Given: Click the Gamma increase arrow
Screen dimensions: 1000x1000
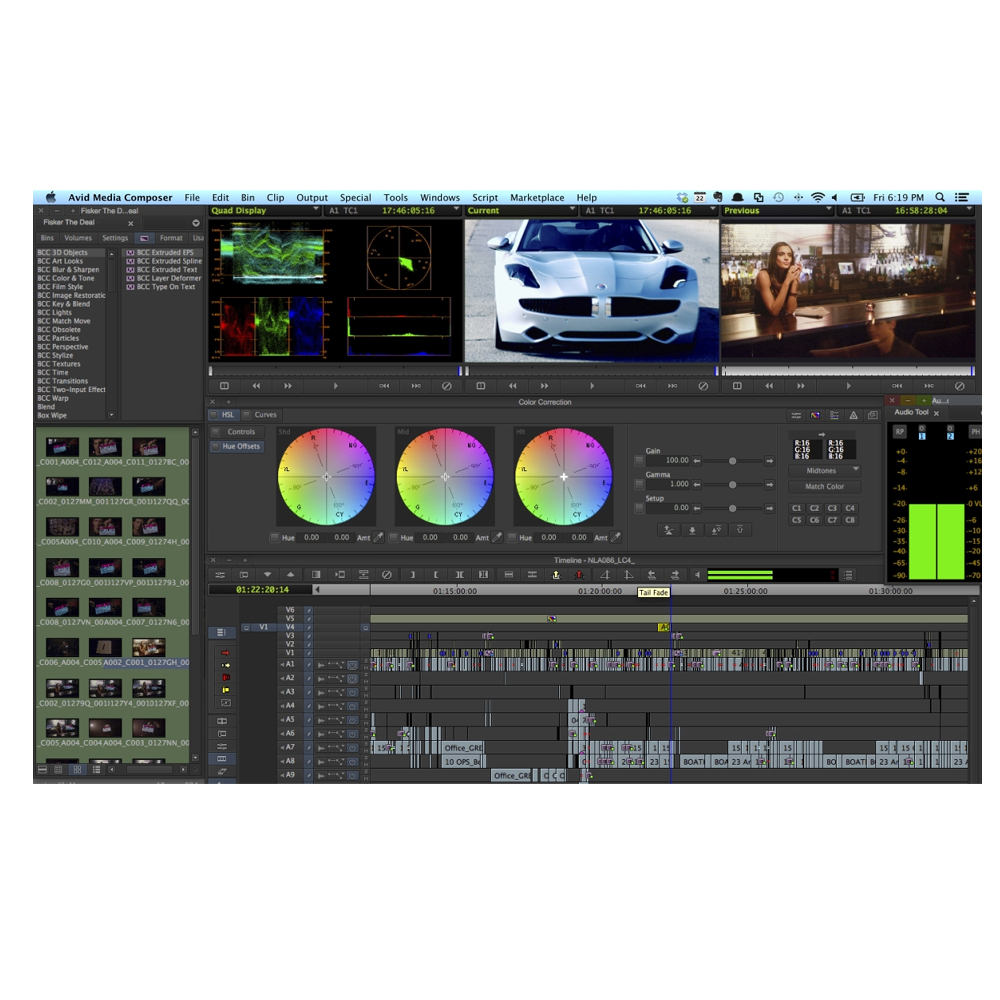Looking at the screenshot, I should pyautogui.click(x=770, y=485).
